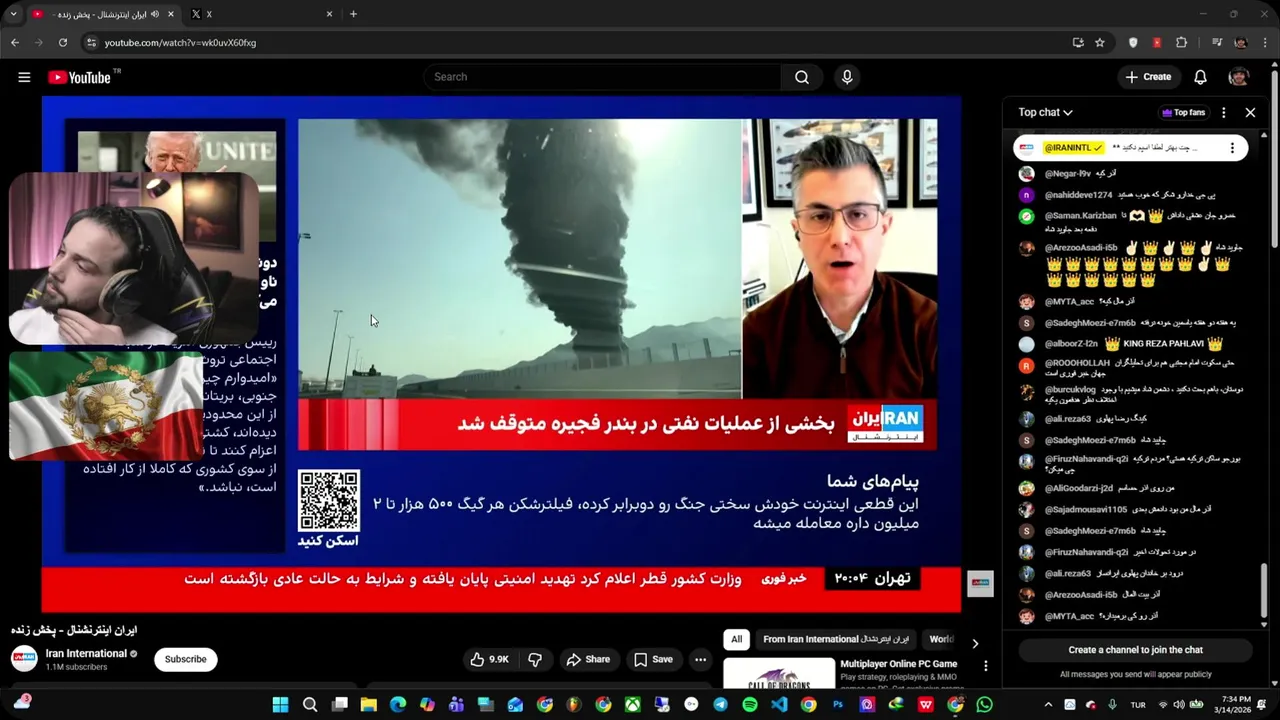
Task: Select the From Iran International chip
Action: point(836,639)
